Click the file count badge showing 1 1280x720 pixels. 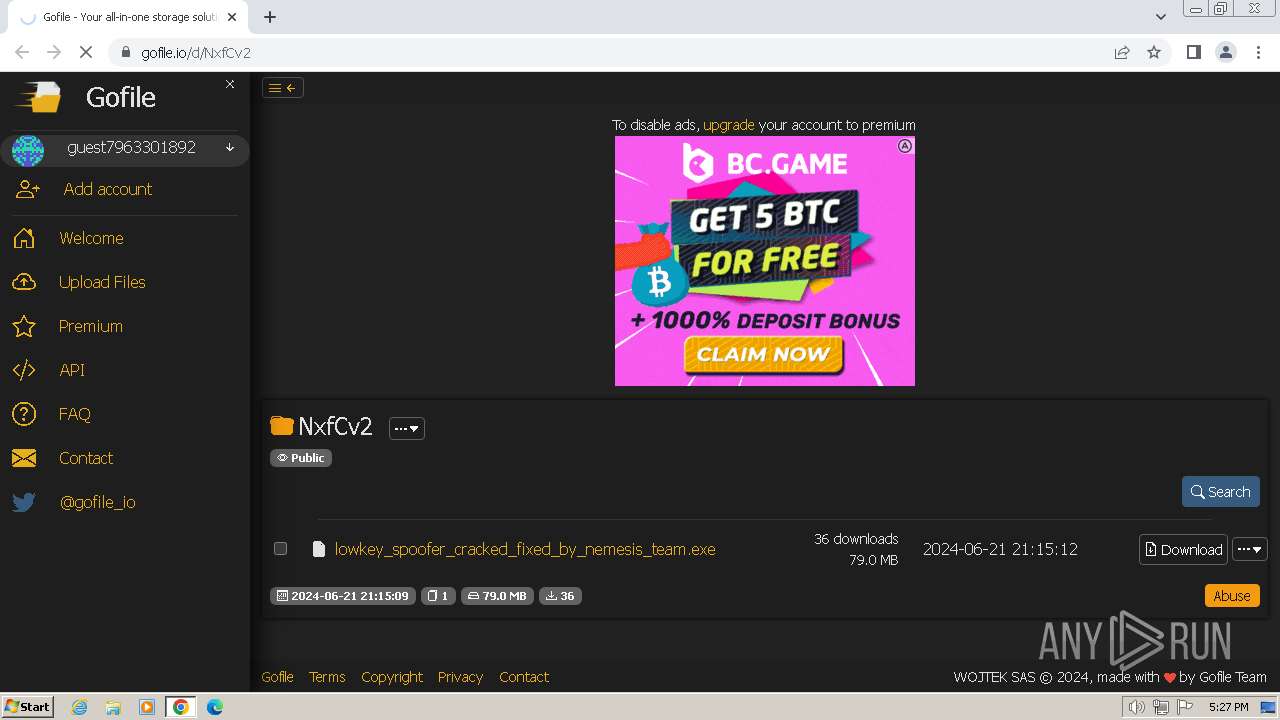click(x=438, y=596)
